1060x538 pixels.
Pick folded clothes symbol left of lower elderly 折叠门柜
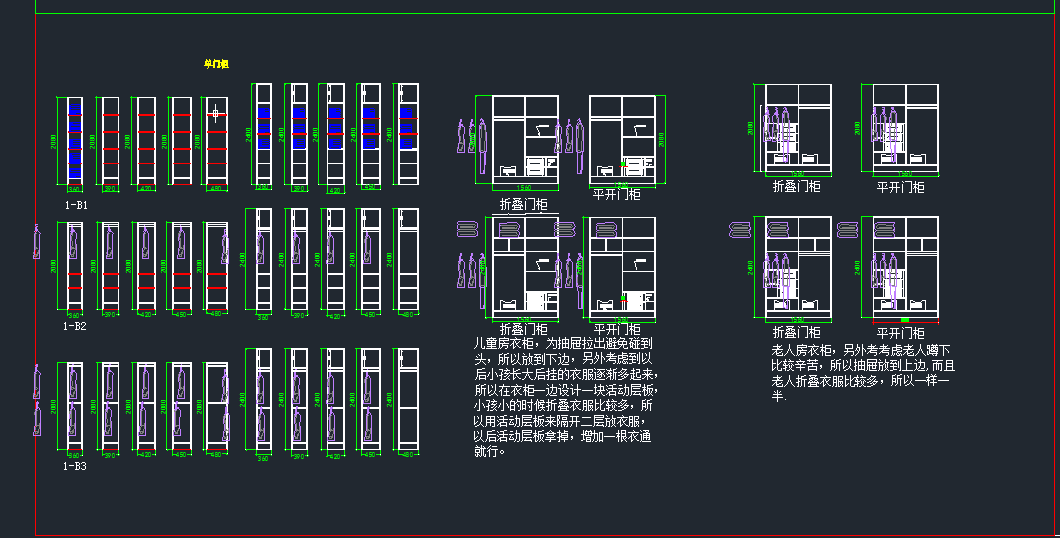[740, 230]
